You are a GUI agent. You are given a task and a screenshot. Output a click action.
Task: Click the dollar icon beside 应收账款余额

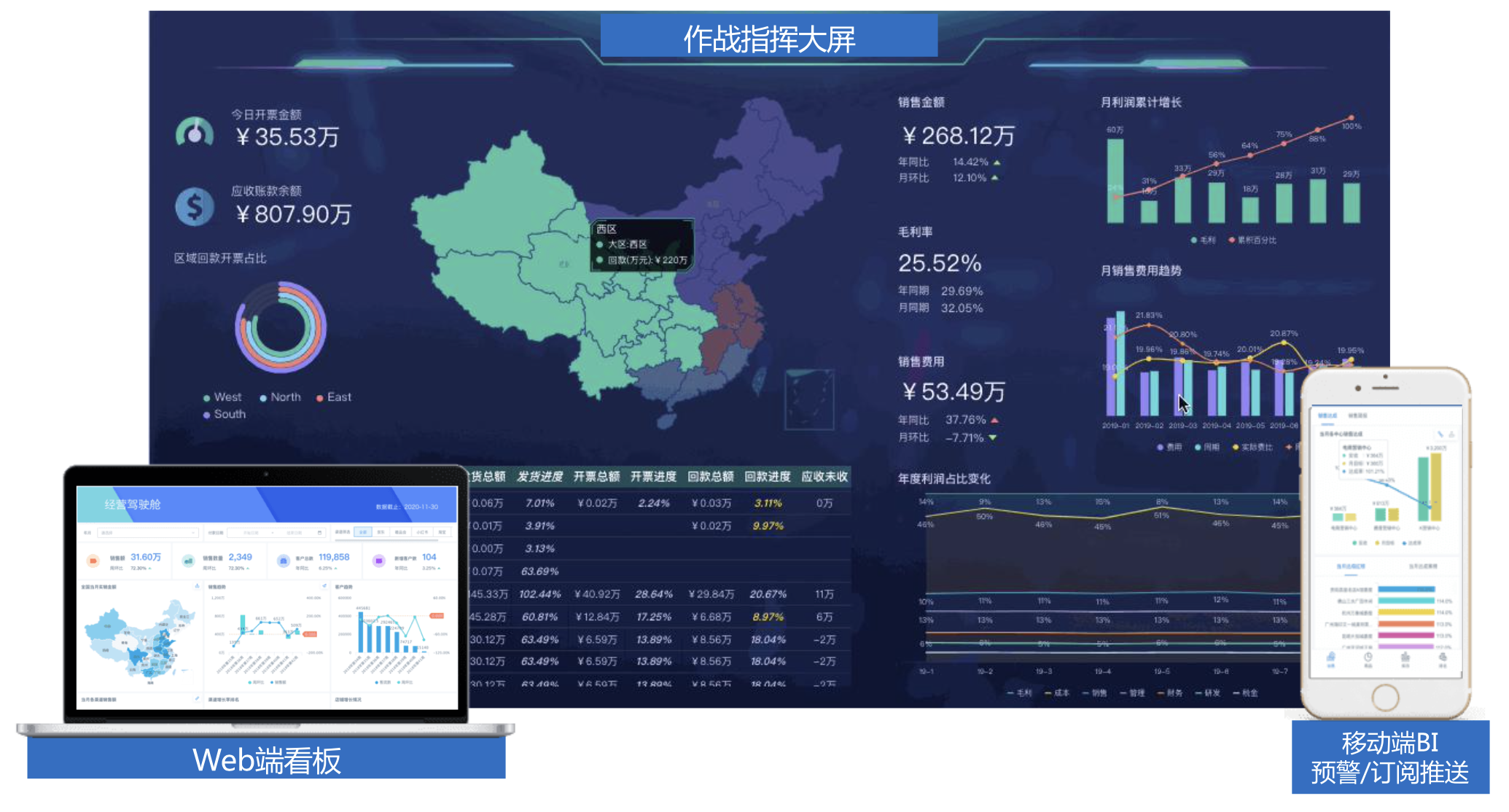pos(194,206)
